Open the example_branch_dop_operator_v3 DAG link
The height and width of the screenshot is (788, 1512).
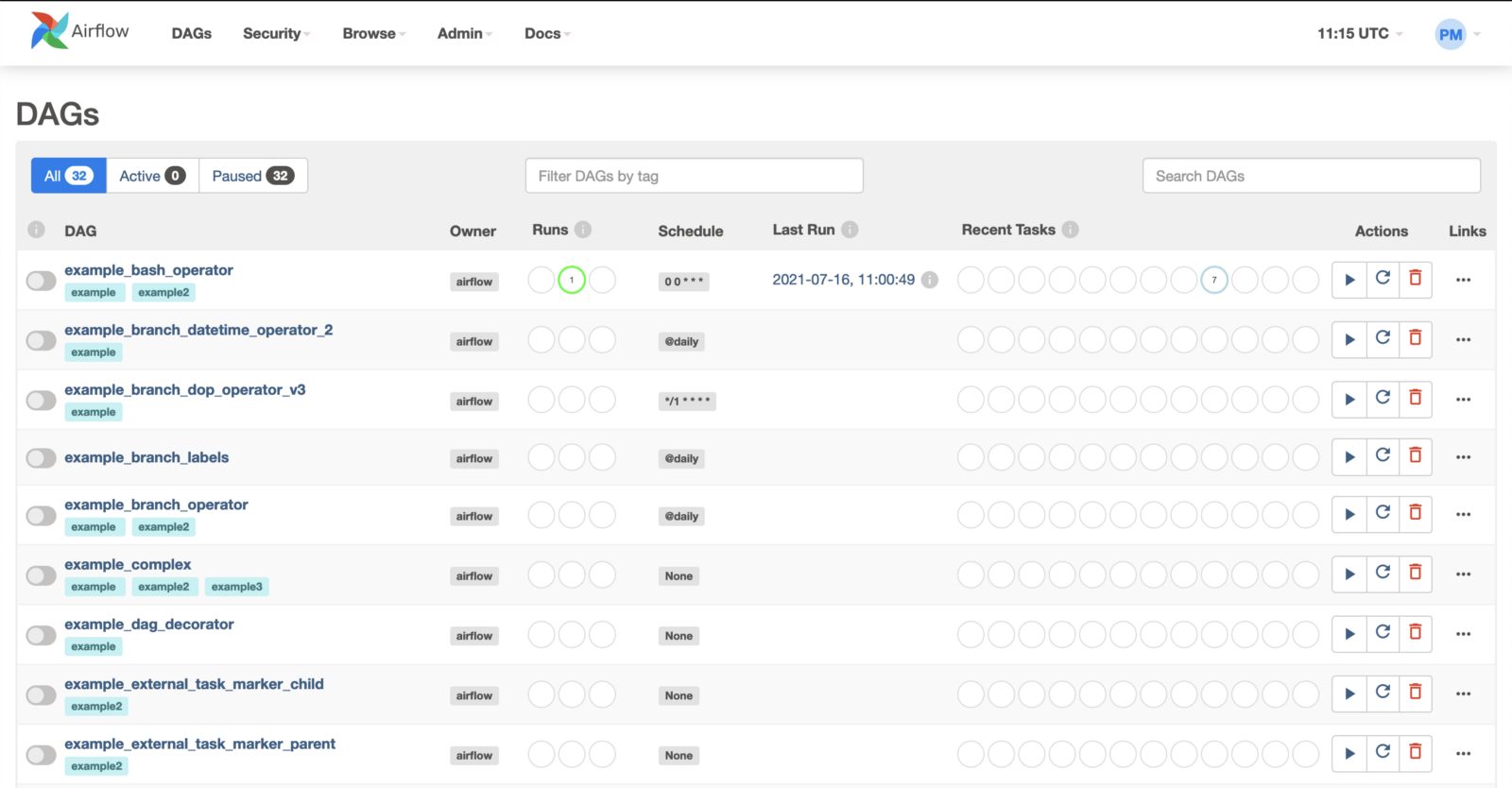pos(184,389)
